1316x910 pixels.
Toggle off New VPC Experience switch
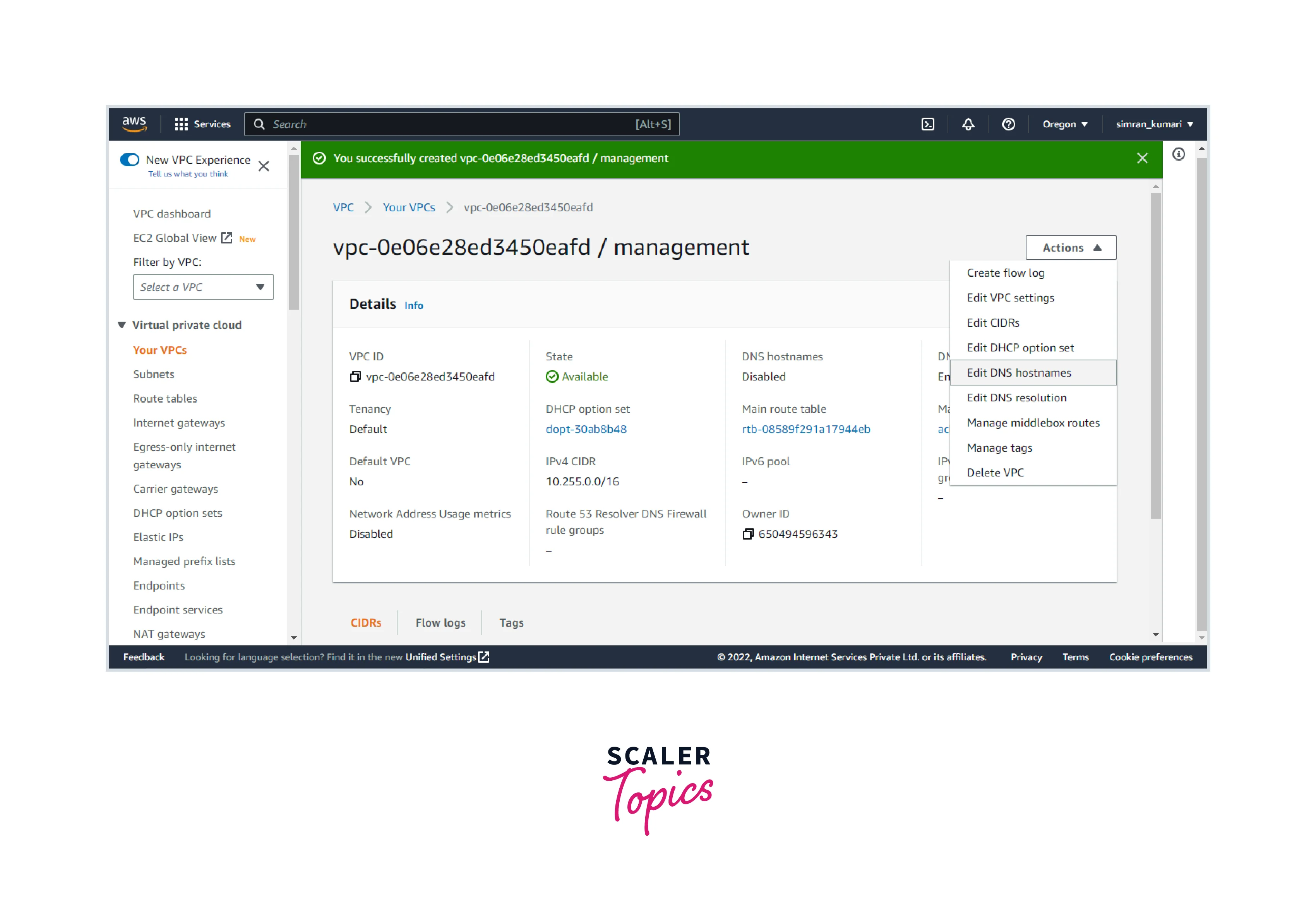tap(129, 159)
